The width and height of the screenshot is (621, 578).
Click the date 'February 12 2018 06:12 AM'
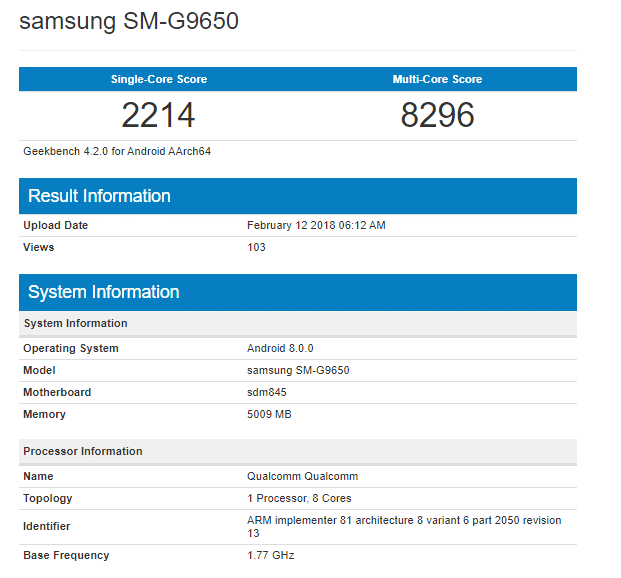point(316,225)
